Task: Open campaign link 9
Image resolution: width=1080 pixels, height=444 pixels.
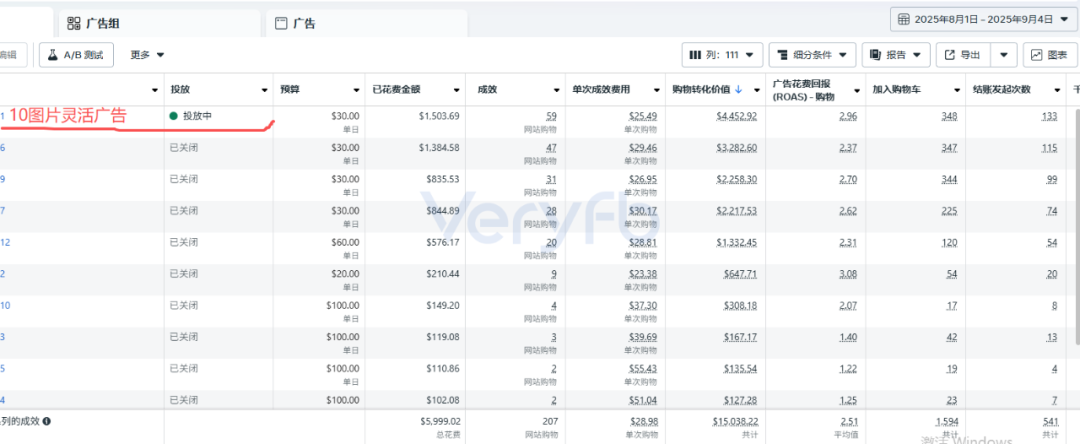Action: point(3,179)
